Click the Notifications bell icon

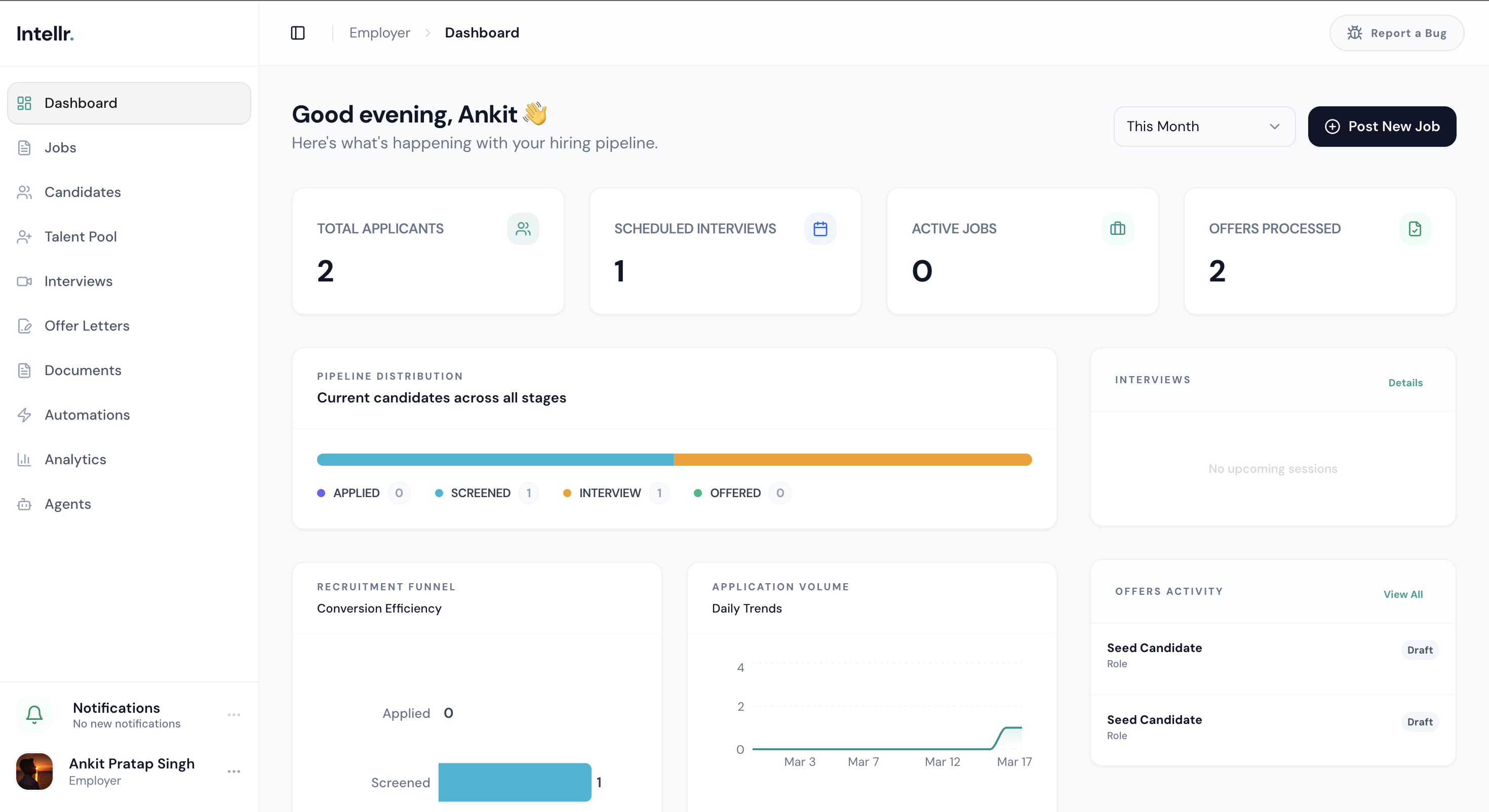(x=34, y=714)
